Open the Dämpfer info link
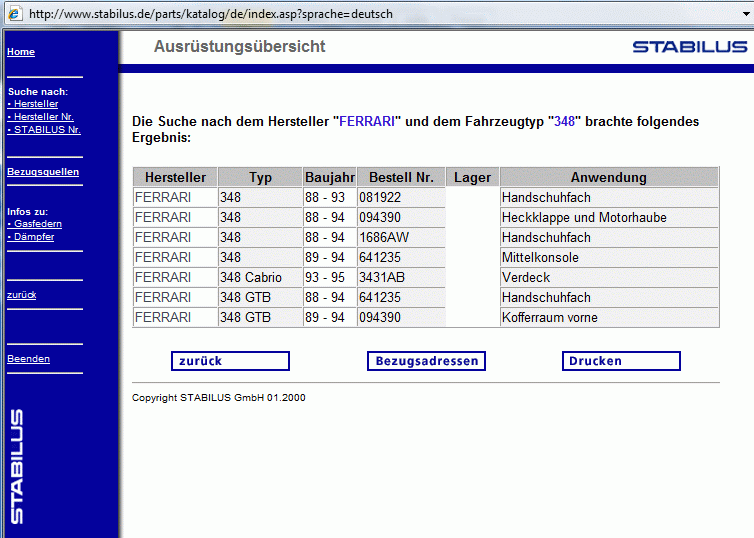This screenshot has height=538, width=754. click(x=33, y=237)
